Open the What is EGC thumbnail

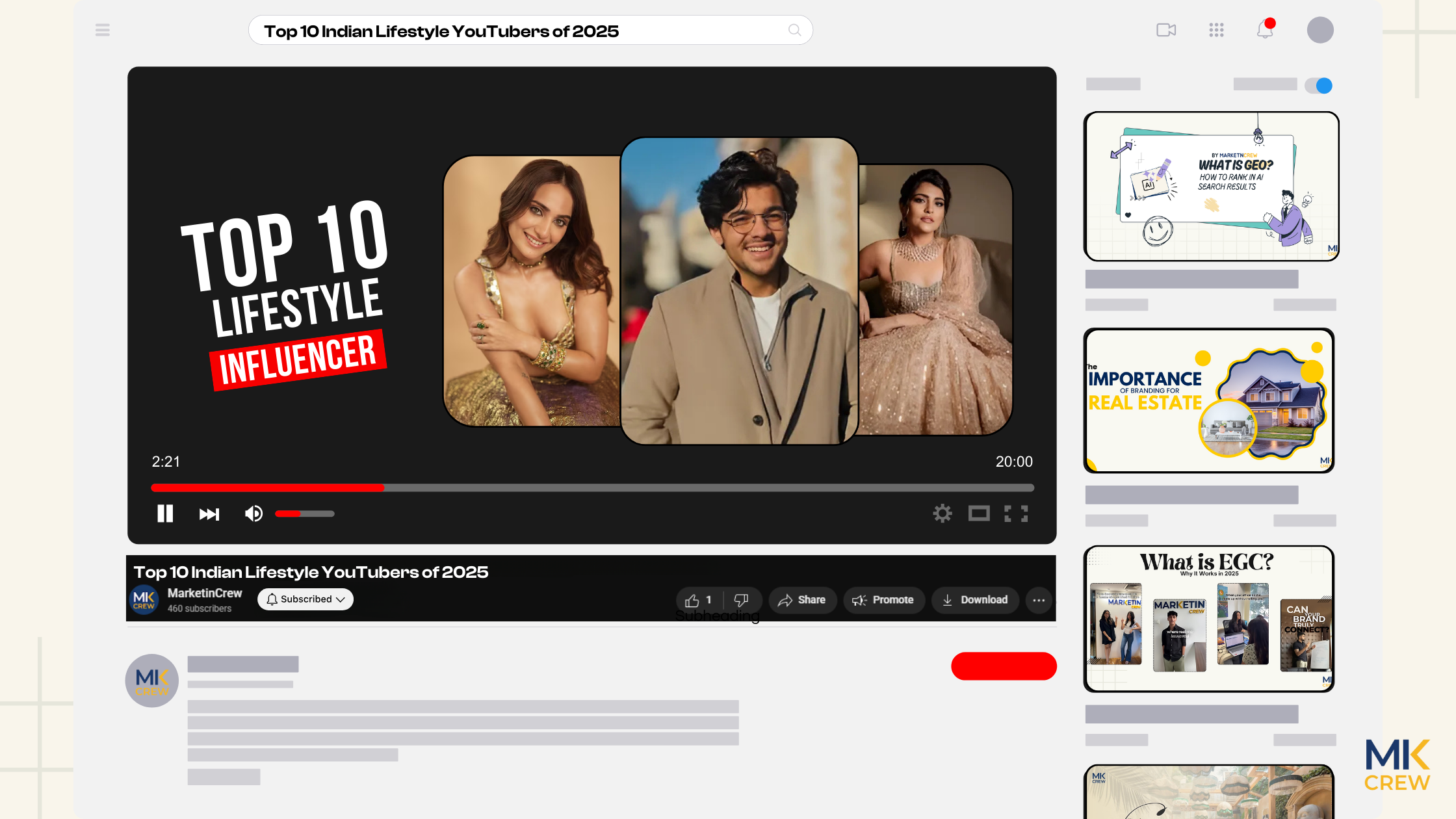click(x=1209, y=619)
